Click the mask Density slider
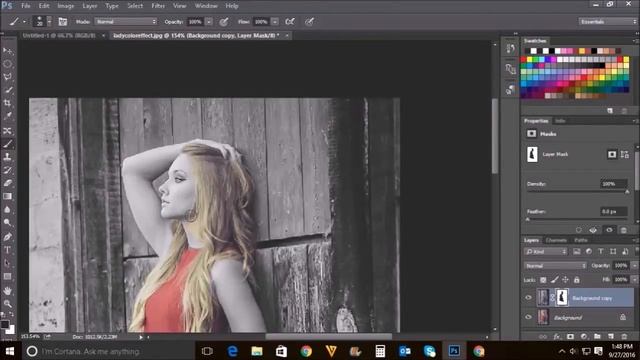Image resolution: width=640 pixels, height=360 pixels. [577, 191]
